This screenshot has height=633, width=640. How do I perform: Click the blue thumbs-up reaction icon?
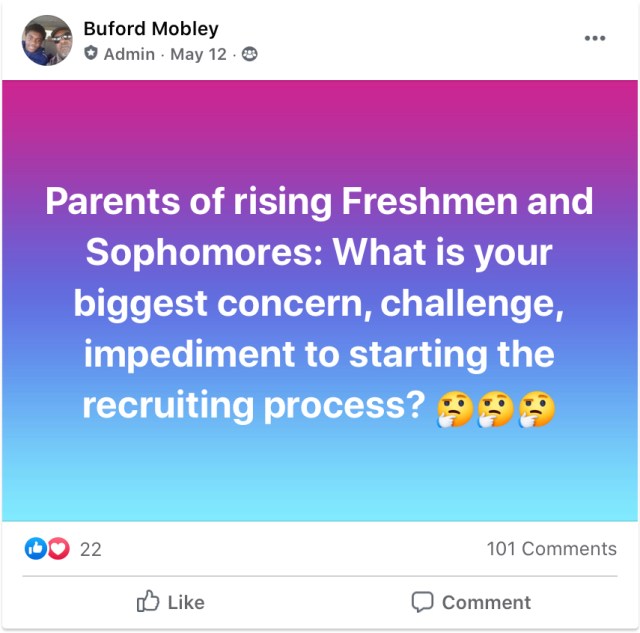[36, 548]
